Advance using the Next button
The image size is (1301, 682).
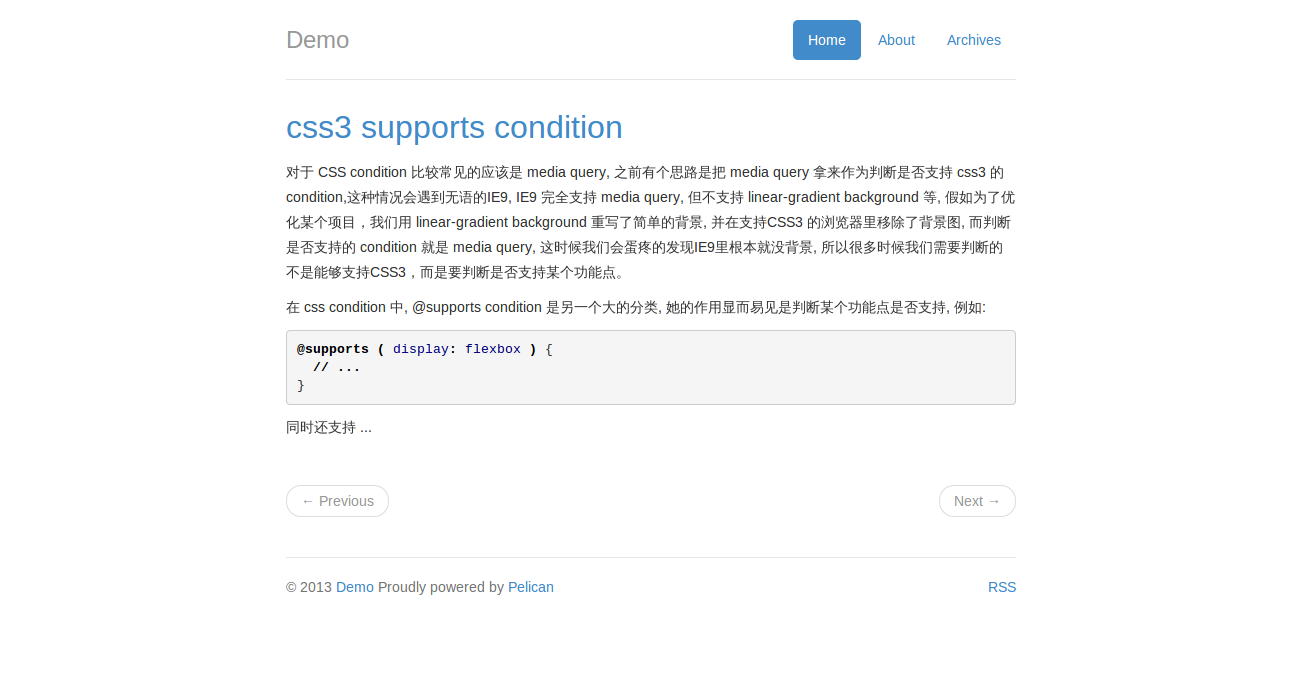click(x=977, y=501)
